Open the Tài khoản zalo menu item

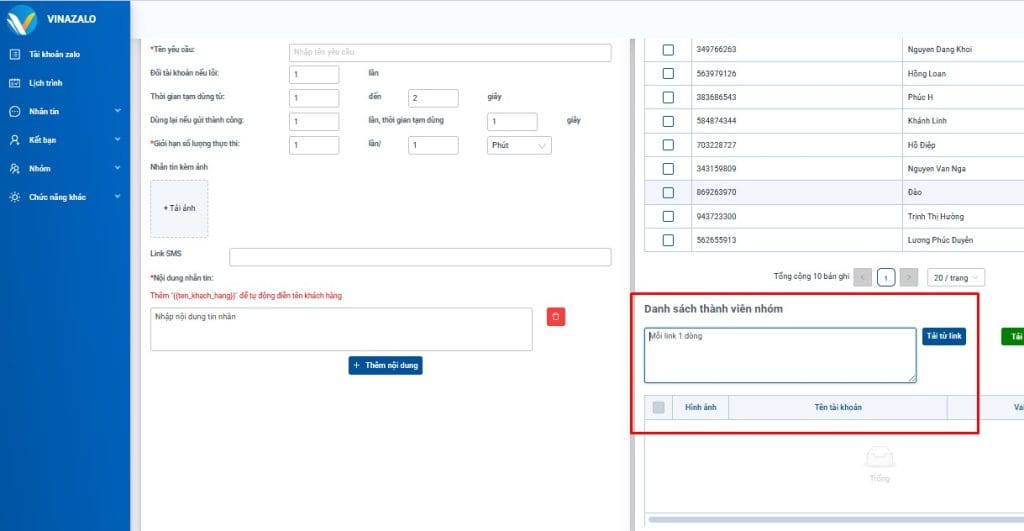pos(54,54)
